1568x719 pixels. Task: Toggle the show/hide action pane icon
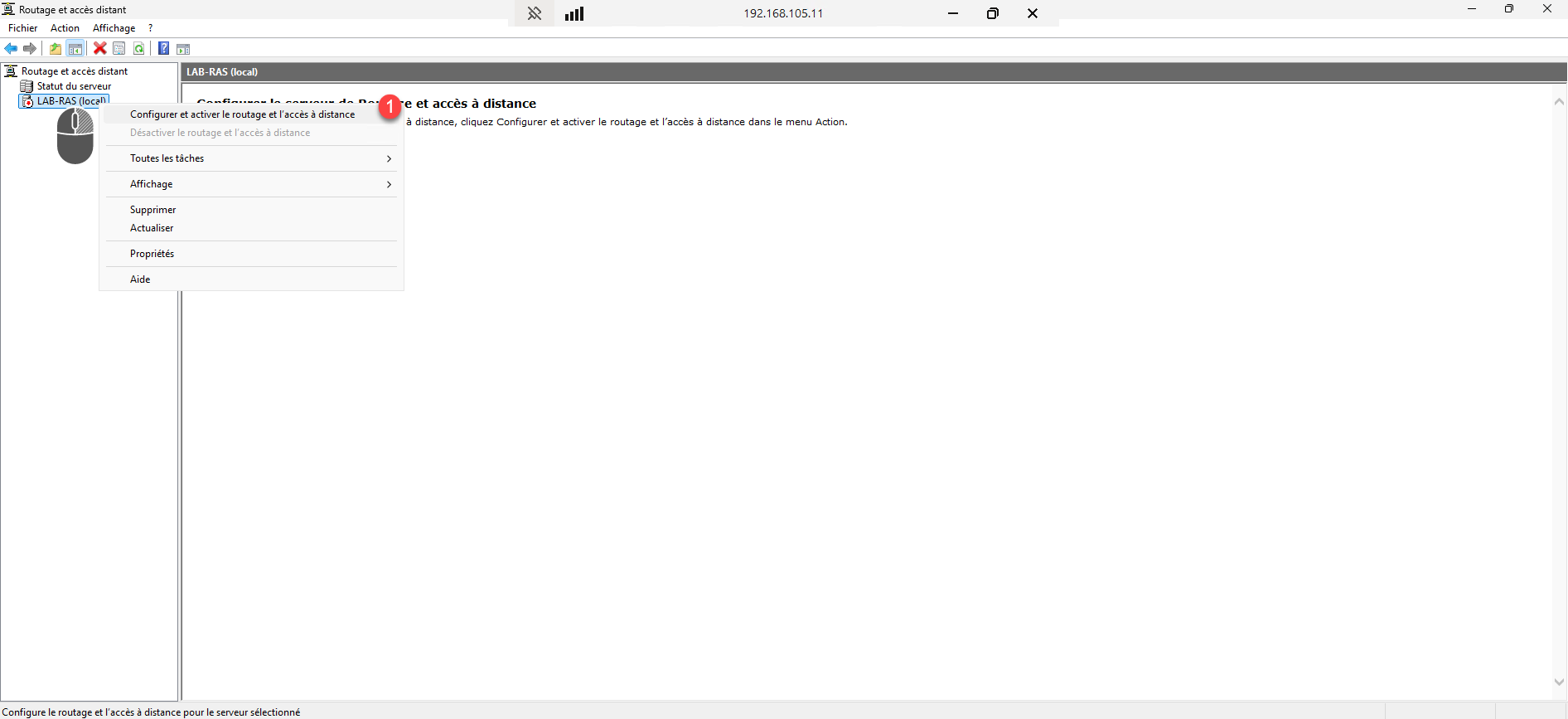(183, 49)
